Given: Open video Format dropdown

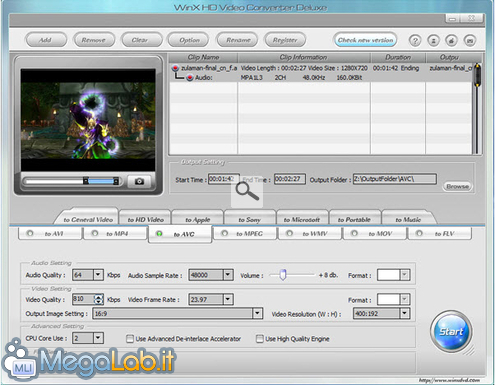Looking at the screenshot, I should [x=404, y=299].
